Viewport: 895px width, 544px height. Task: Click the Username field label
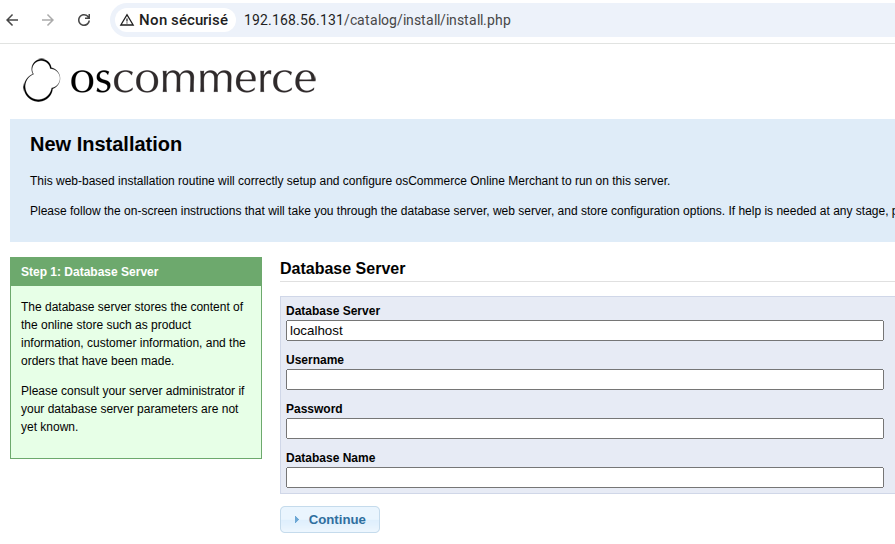click(315, 360)
